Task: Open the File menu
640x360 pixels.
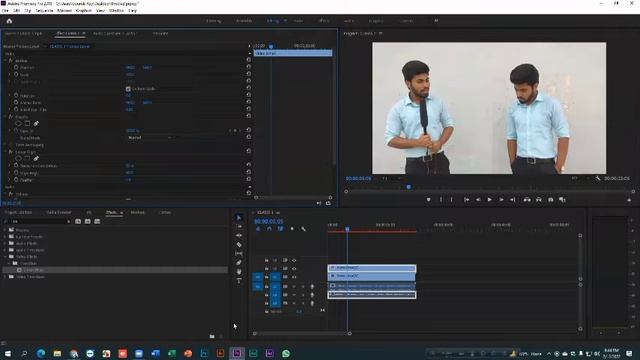Action: pos(5,11)
